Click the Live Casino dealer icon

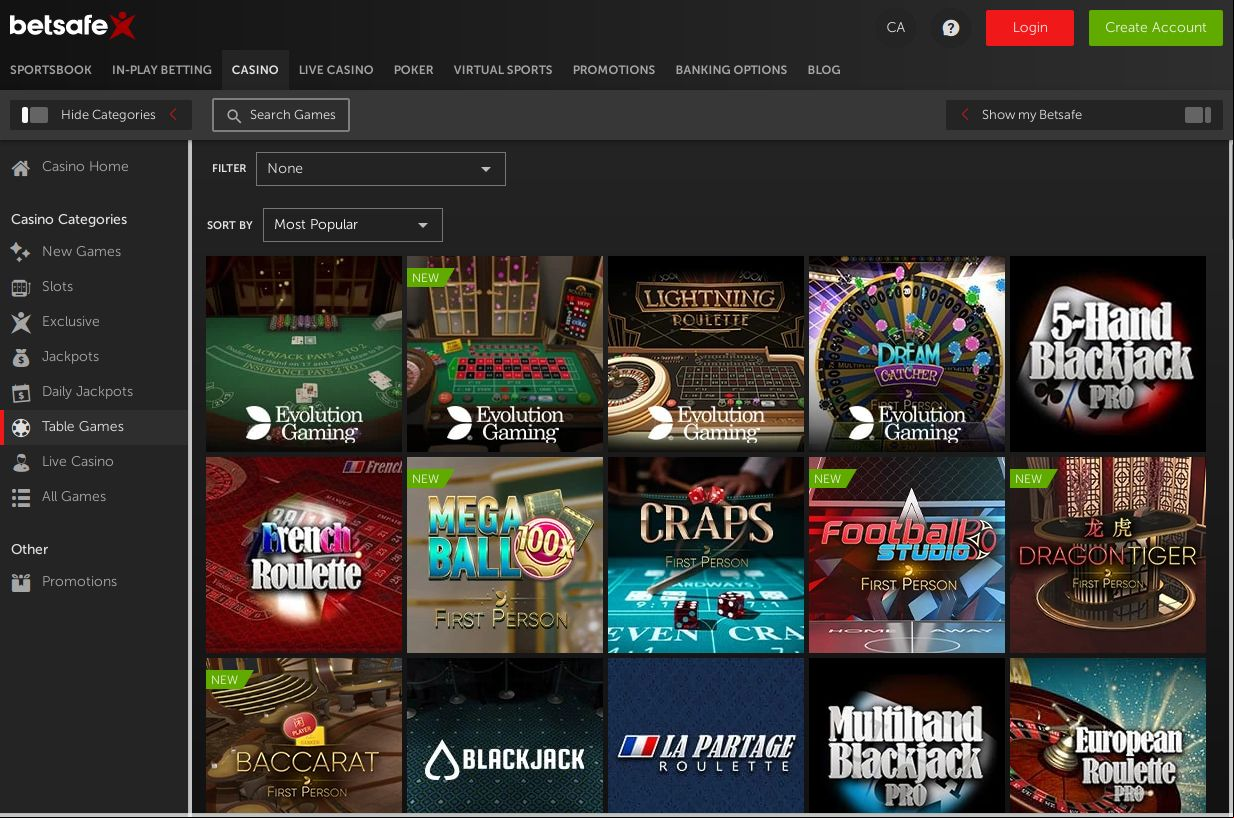pos(20,462)
